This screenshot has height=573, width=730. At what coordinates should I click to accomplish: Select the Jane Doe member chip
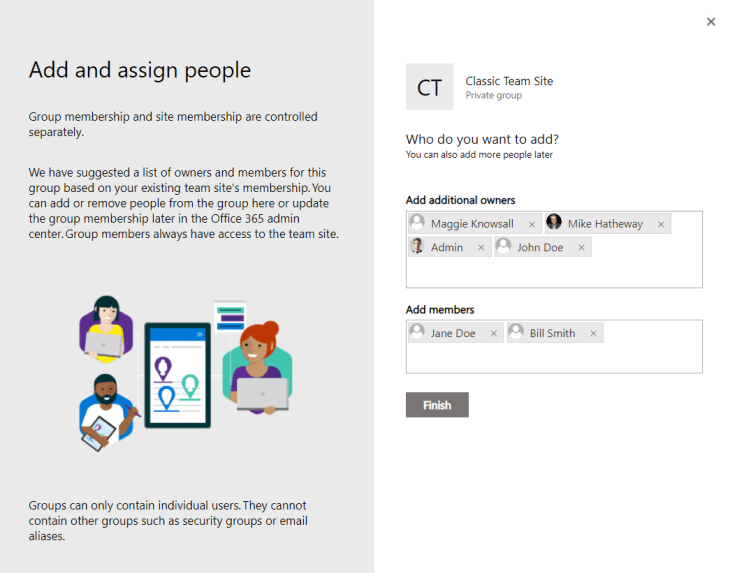tap(452, 333)
